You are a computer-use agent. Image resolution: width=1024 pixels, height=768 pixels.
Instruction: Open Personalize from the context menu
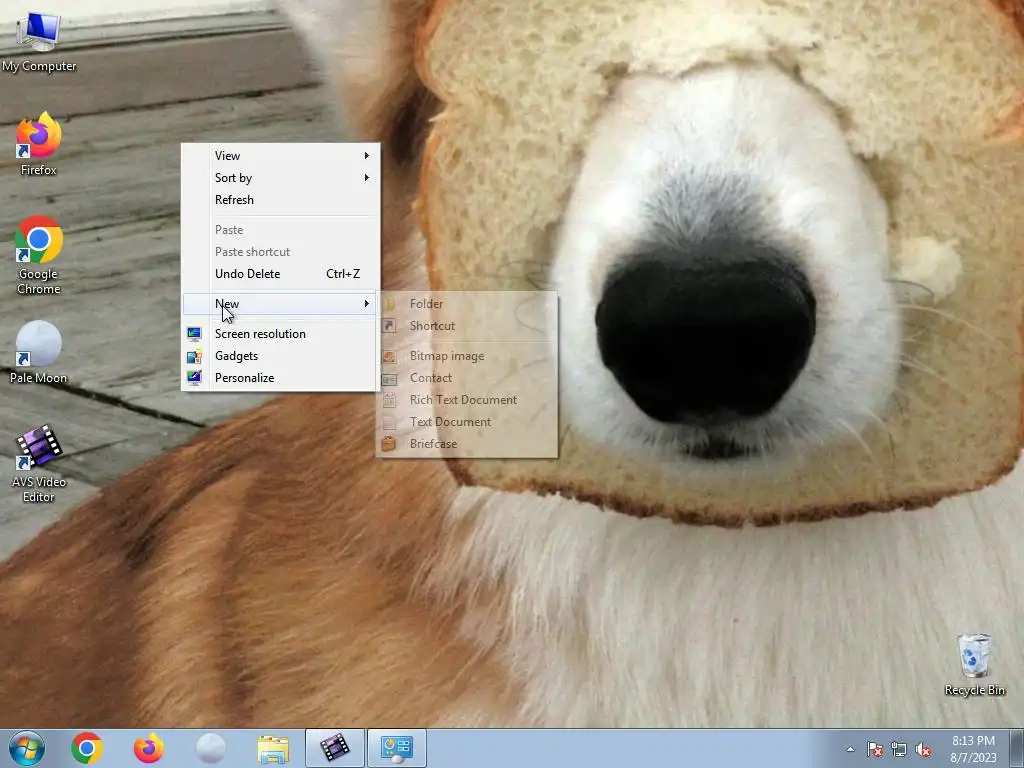(281, 377)
